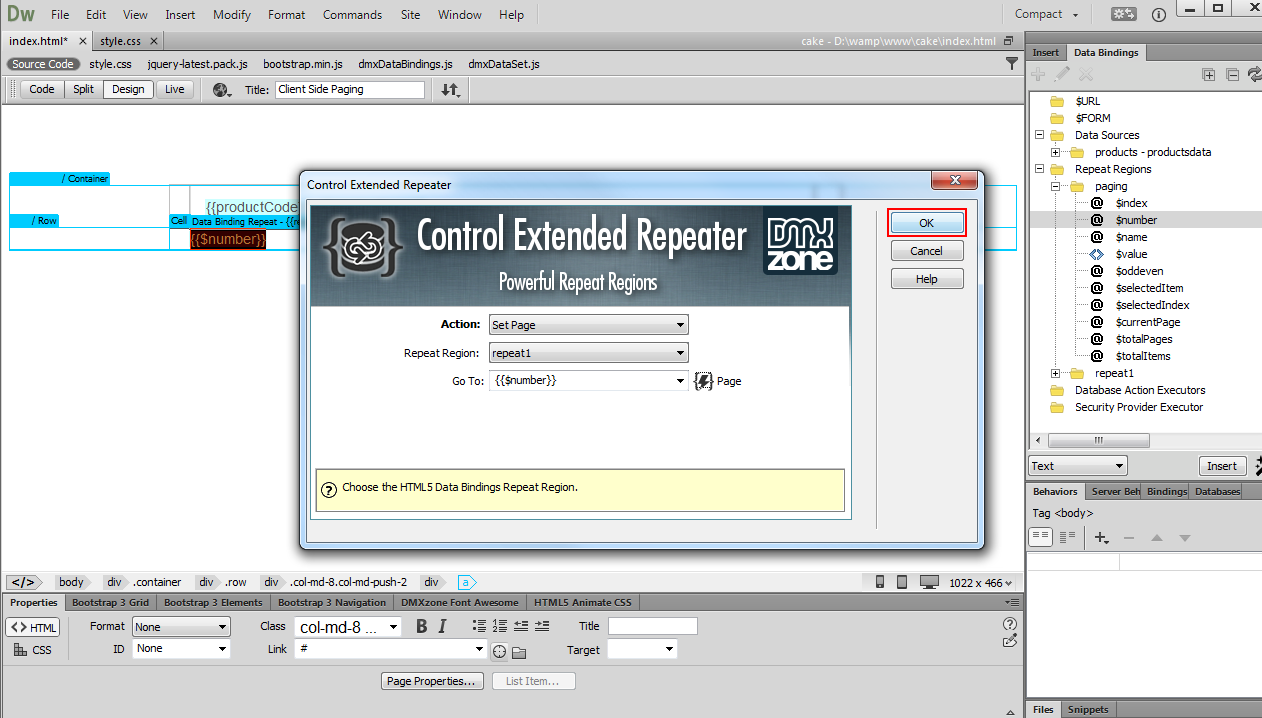Image resolution: width=1262 pixels, height=718 pixels.
Task: Apply ordered list from Properties panel
Action: (500, 626)
